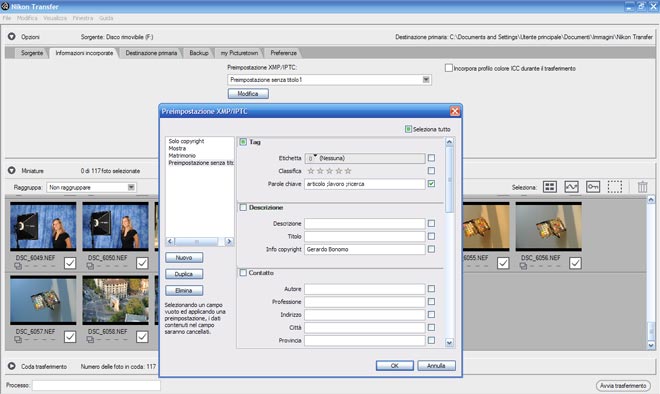
Task: Toggle the Seleziona tutto checkbox
Action: click(x=408, y=129)
